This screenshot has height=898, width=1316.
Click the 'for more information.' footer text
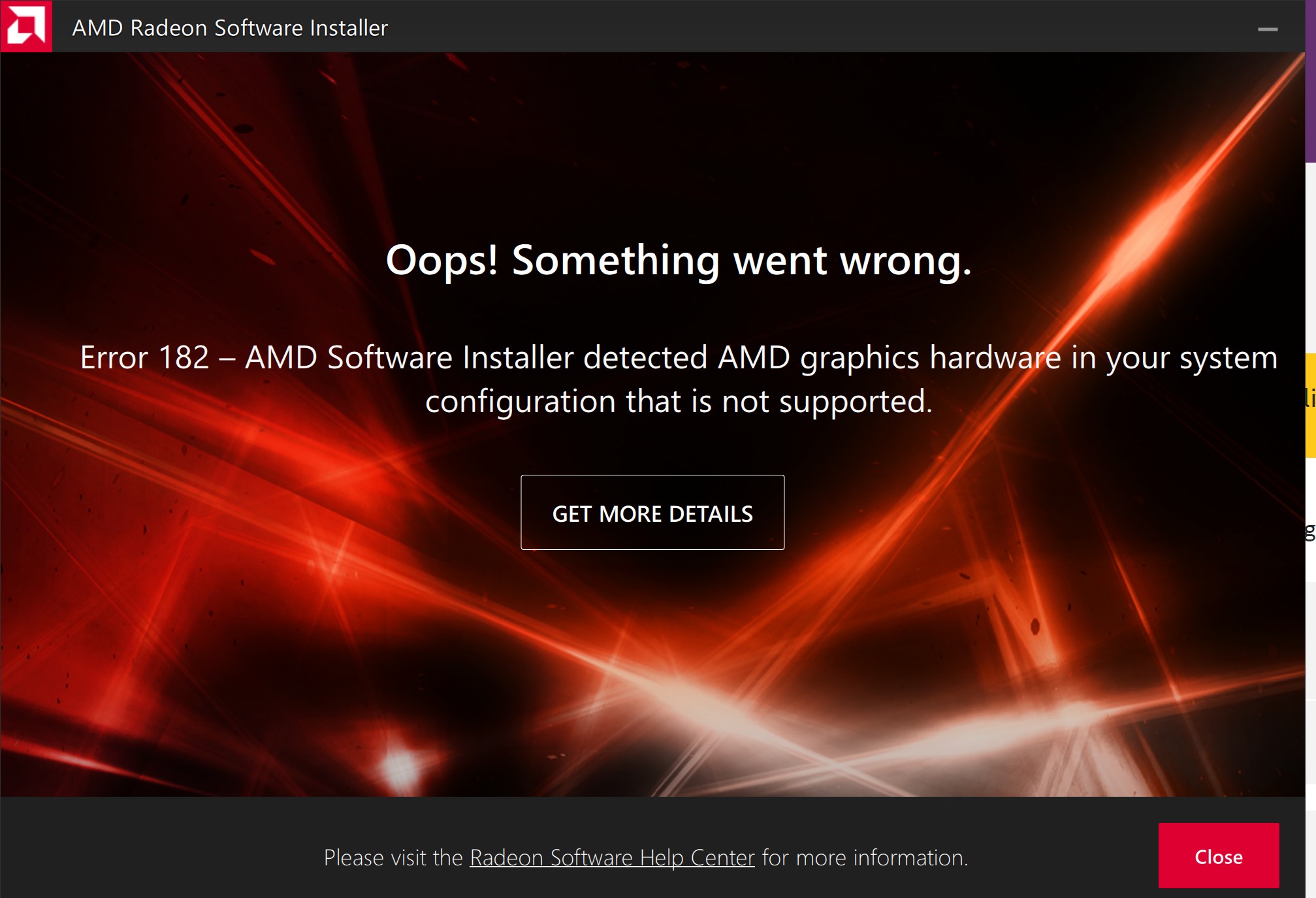865,858
